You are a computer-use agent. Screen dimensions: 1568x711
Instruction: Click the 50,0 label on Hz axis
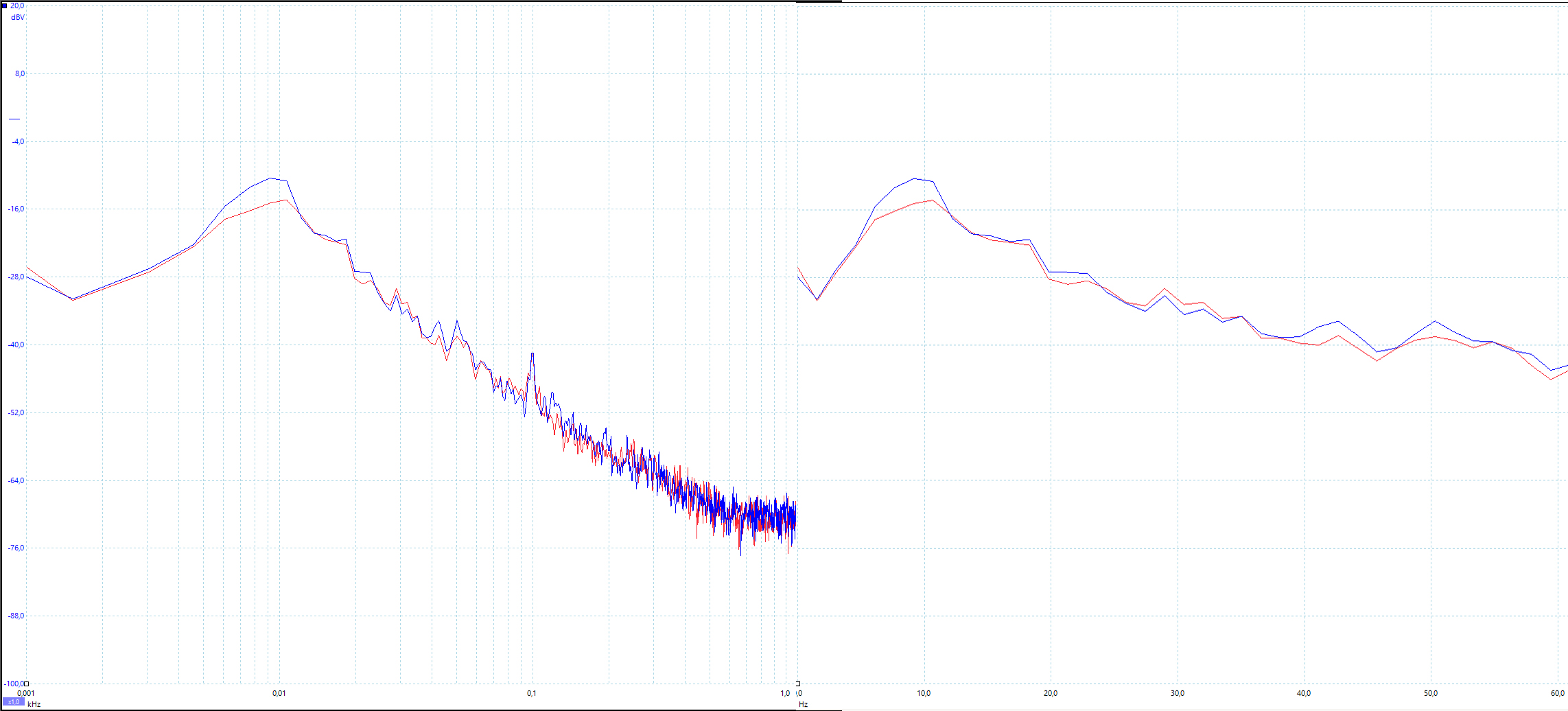pyautogui.click(x=1431, y=693)
